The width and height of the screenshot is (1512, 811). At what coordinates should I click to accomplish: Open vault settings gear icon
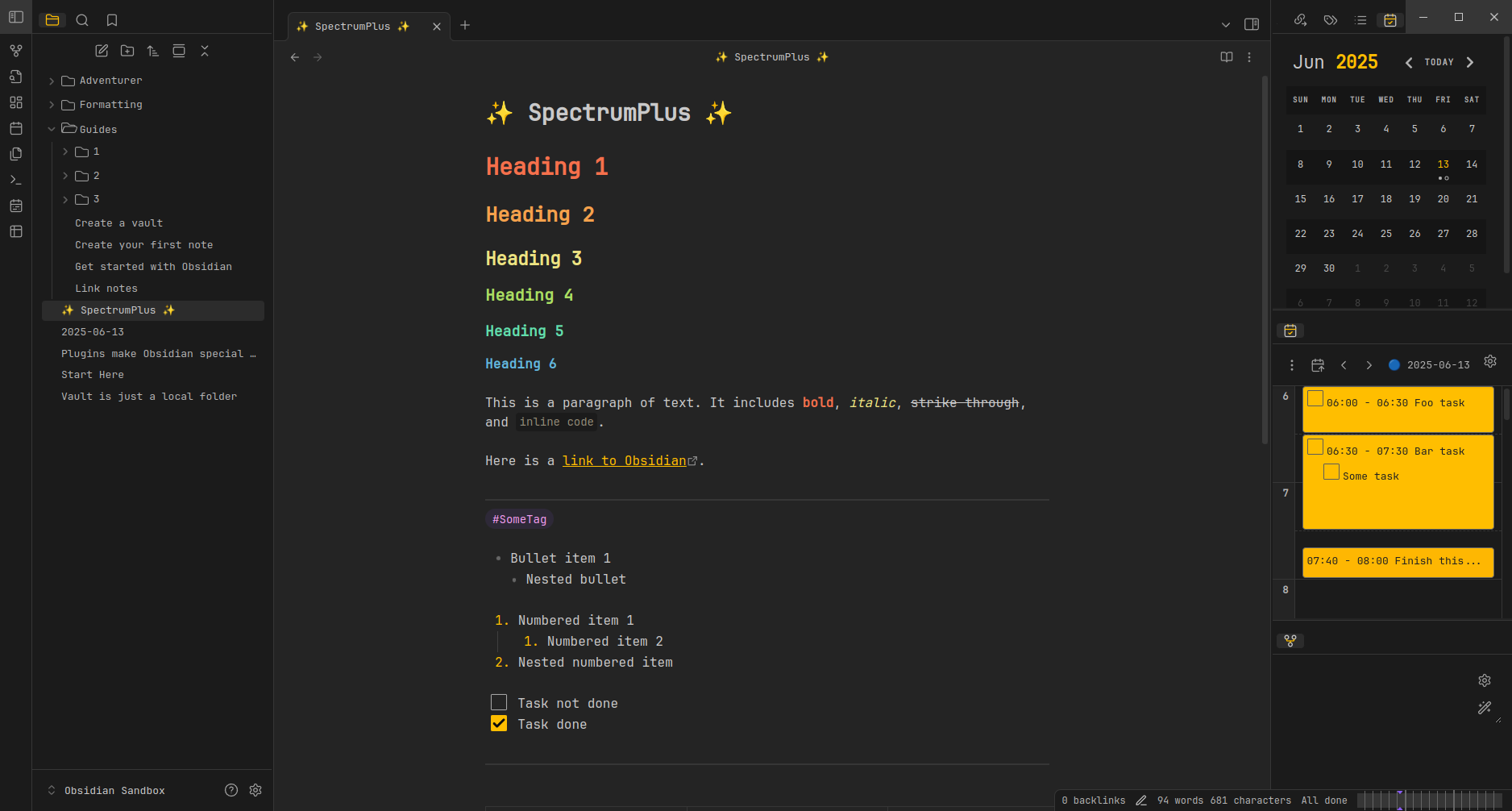255,790
